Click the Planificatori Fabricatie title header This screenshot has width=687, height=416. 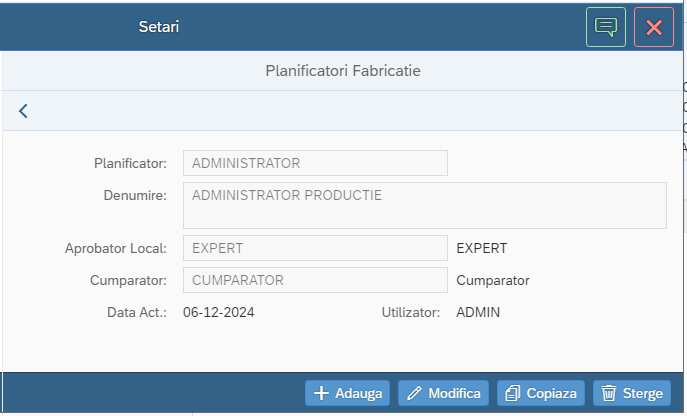click(343, 71)
